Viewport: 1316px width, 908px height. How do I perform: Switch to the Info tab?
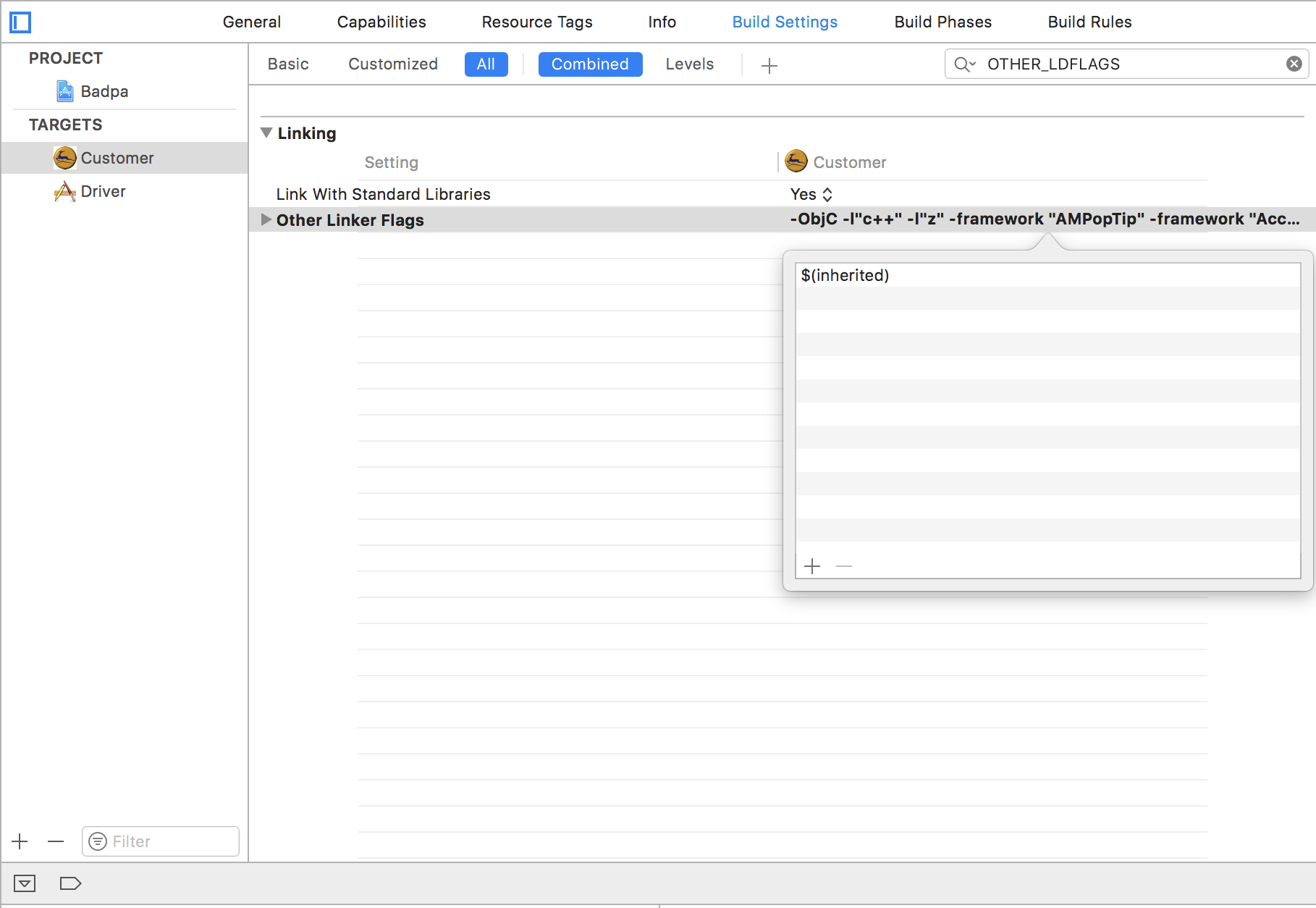tap(662, 22)
